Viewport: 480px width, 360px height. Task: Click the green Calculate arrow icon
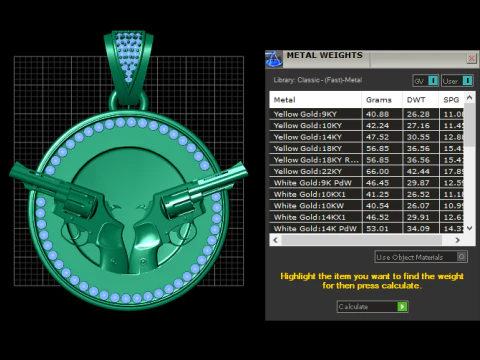402,306
